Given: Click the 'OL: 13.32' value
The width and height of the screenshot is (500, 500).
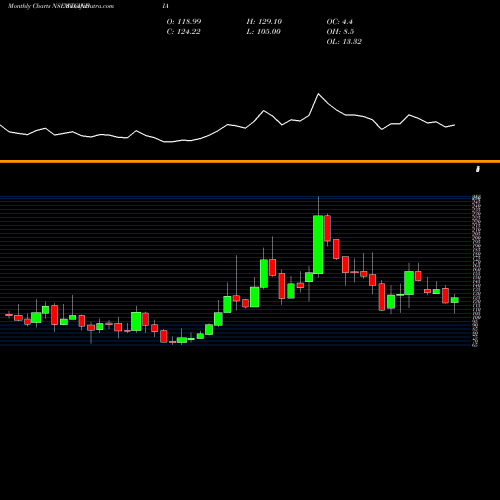Looking at the screenshot, I should pos(344,42).
